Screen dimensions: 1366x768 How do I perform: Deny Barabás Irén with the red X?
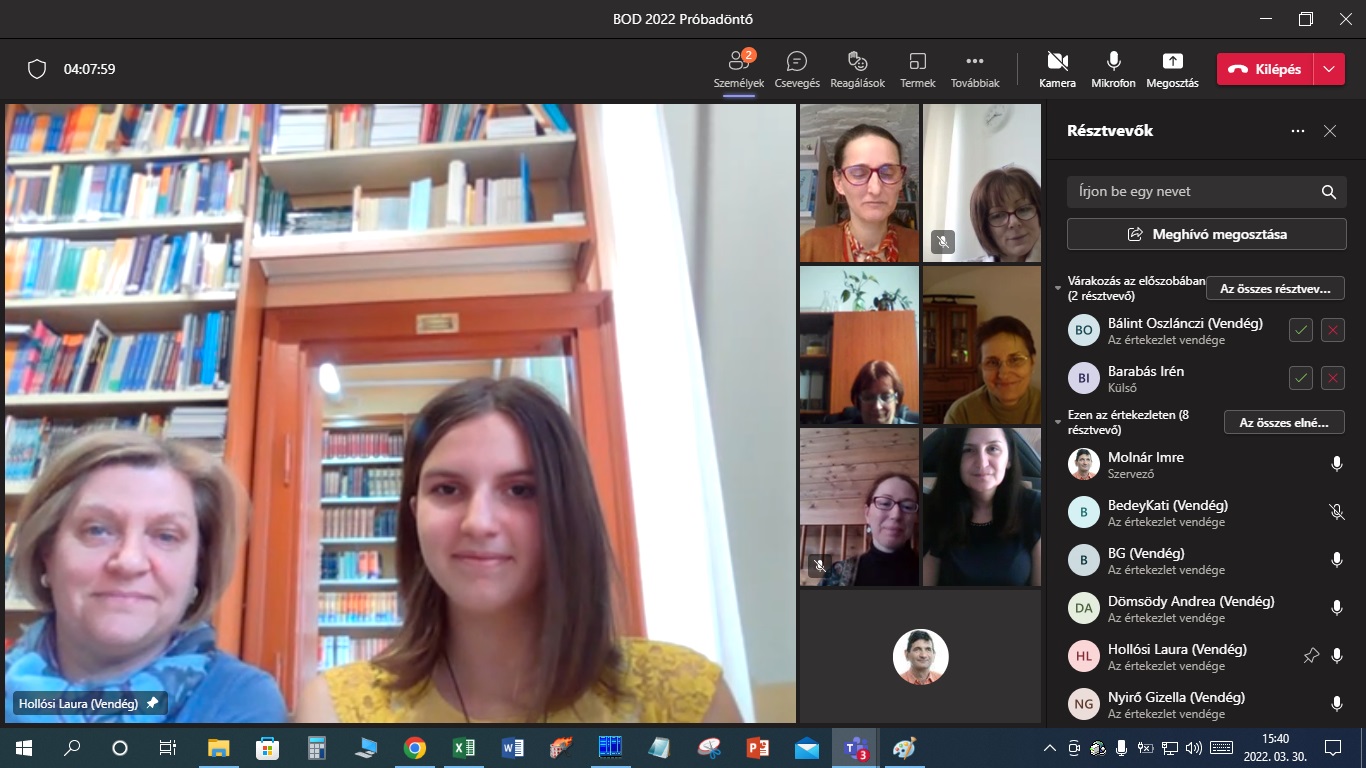pos(1333,378)
